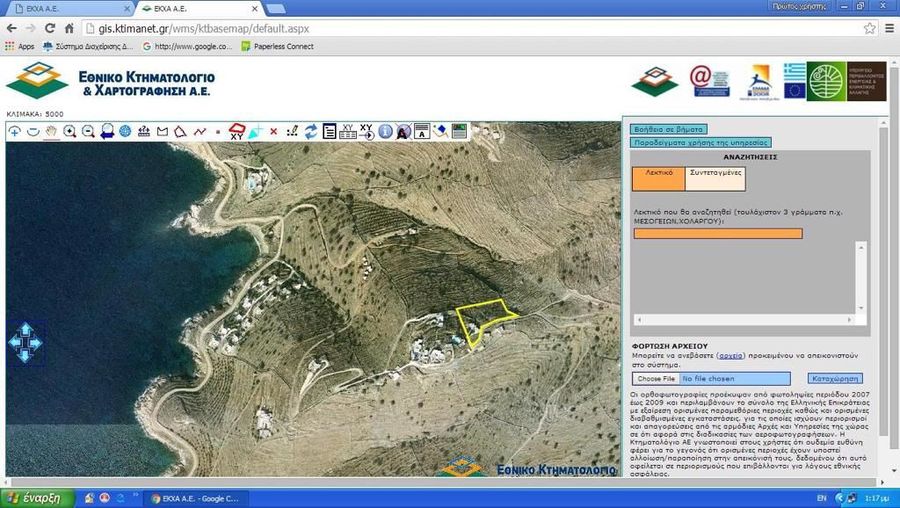Click the orange search text field
The height and width of the screenshot is (508, 900).
tap(717, 234)
